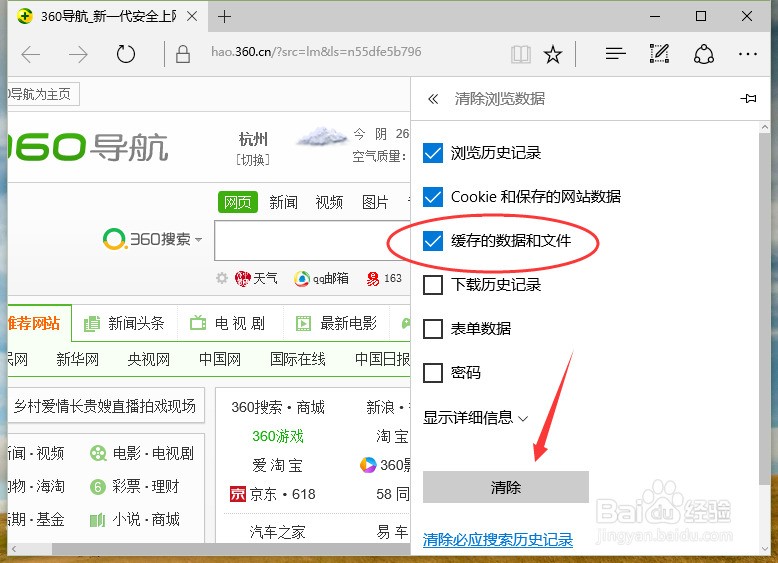Open 小说·商城 category

(x=134, y=519)
